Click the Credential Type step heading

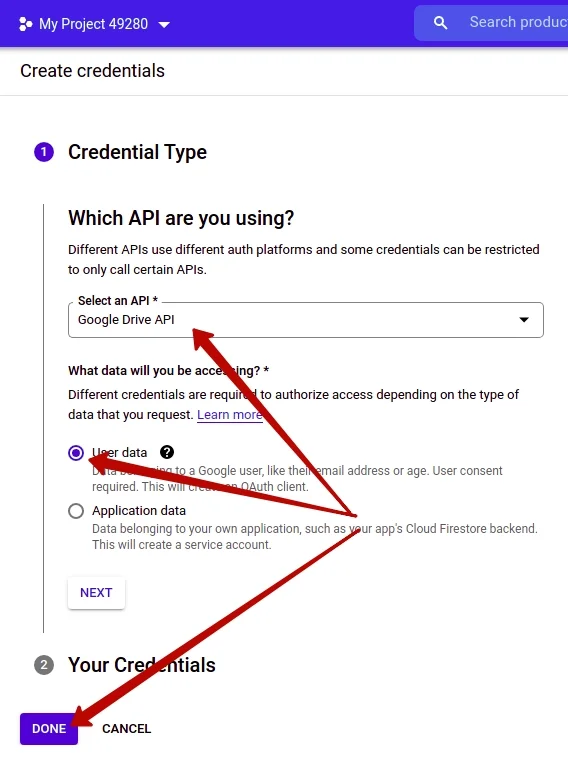(137, 152)
